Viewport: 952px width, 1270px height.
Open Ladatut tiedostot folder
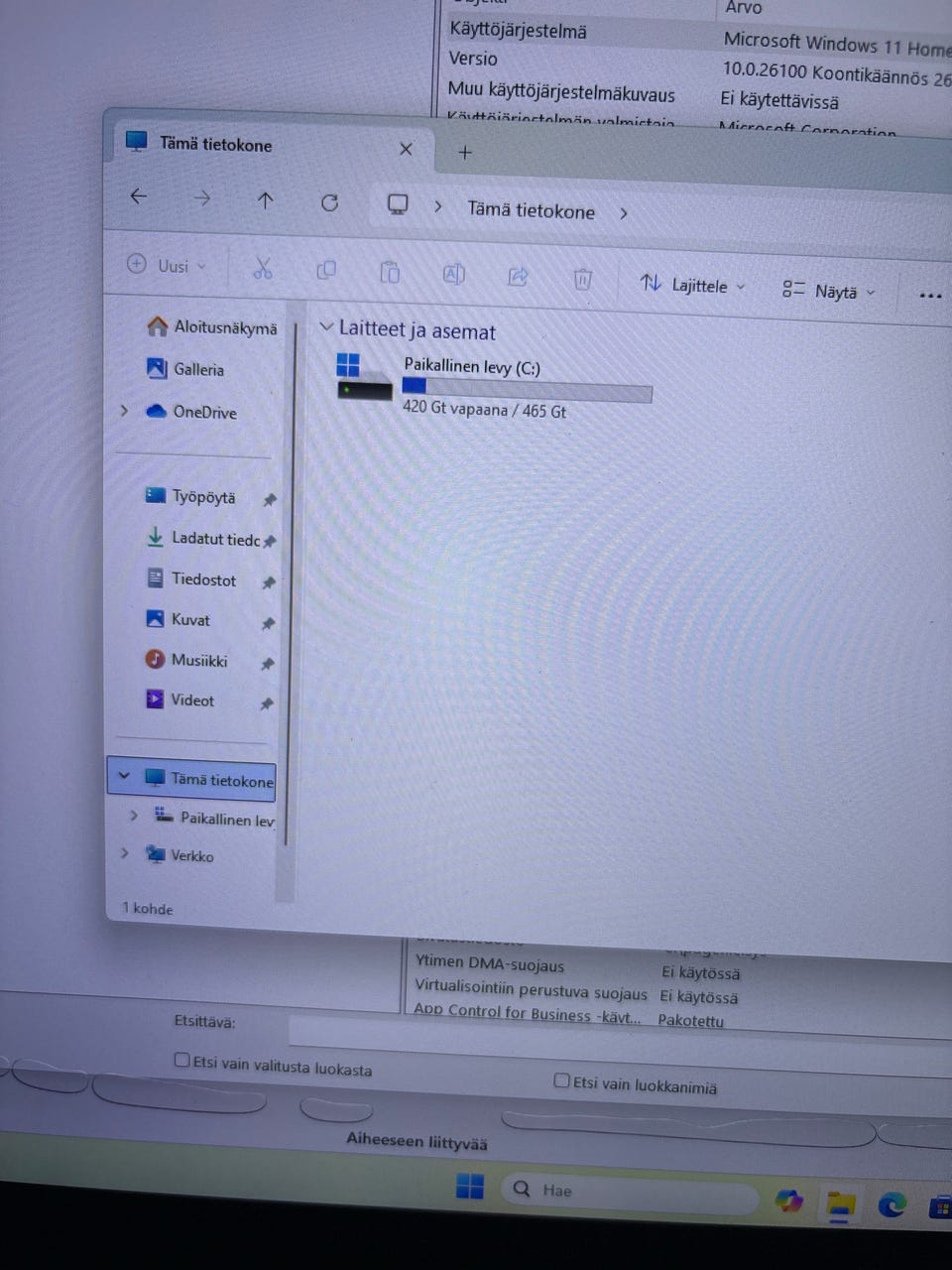pyautogui.click(x=202, y=539)
